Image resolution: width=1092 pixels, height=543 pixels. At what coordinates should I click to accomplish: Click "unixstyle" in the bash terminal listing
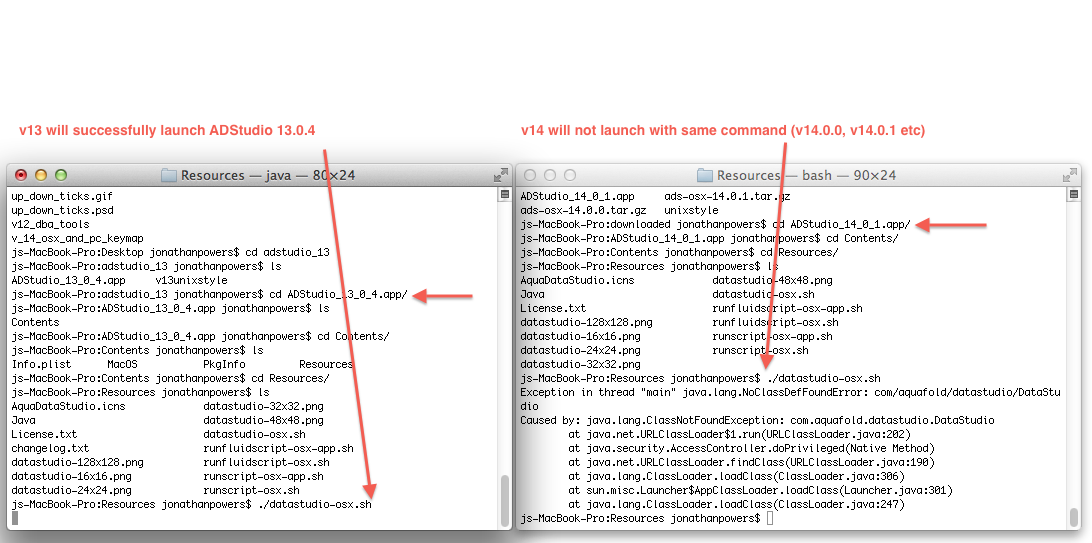[691, 210]
